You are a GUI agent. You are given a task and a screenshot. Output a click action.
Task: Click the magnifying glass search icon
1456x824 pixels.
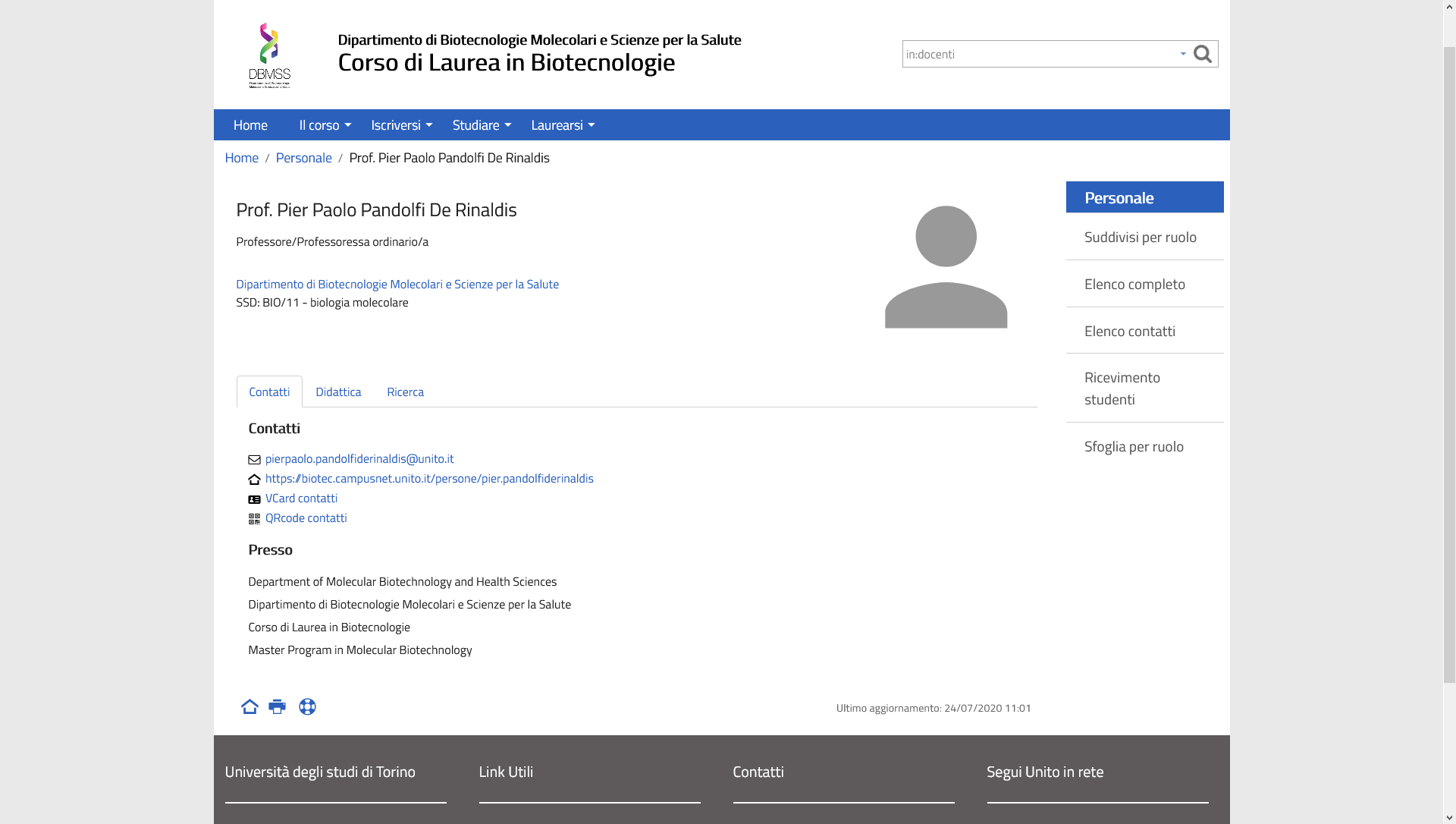click(1202, 54)
